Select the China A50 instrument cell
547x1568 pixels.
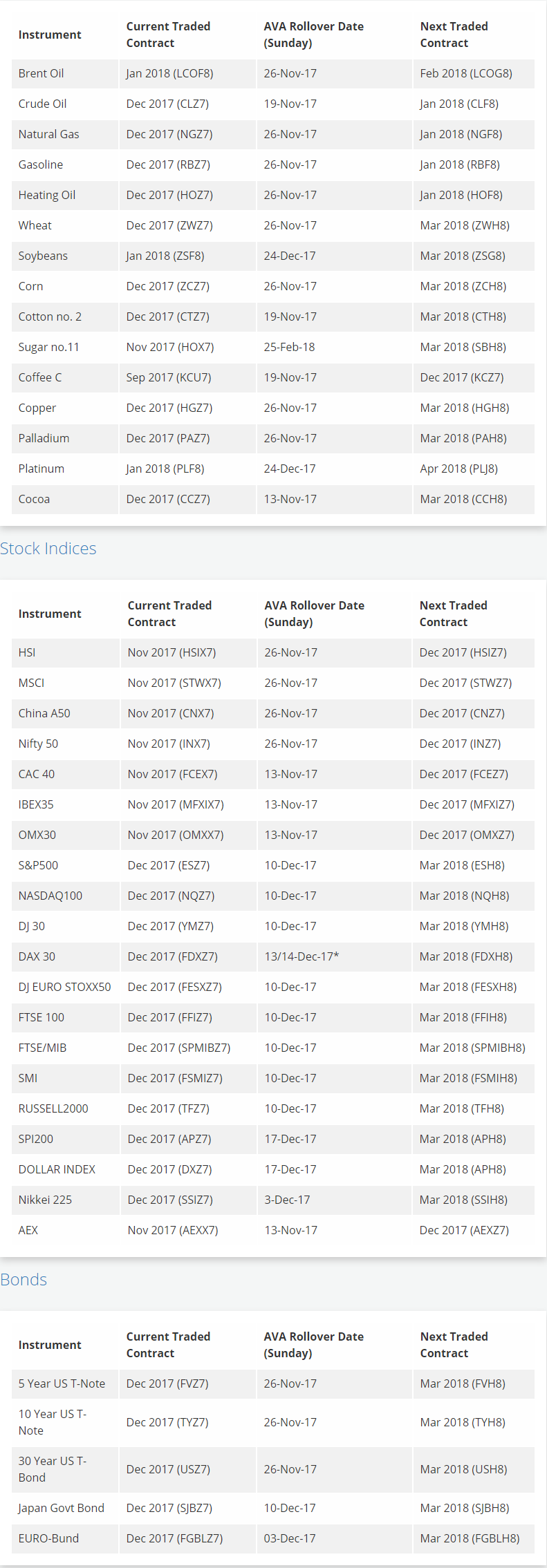(44, 713)
